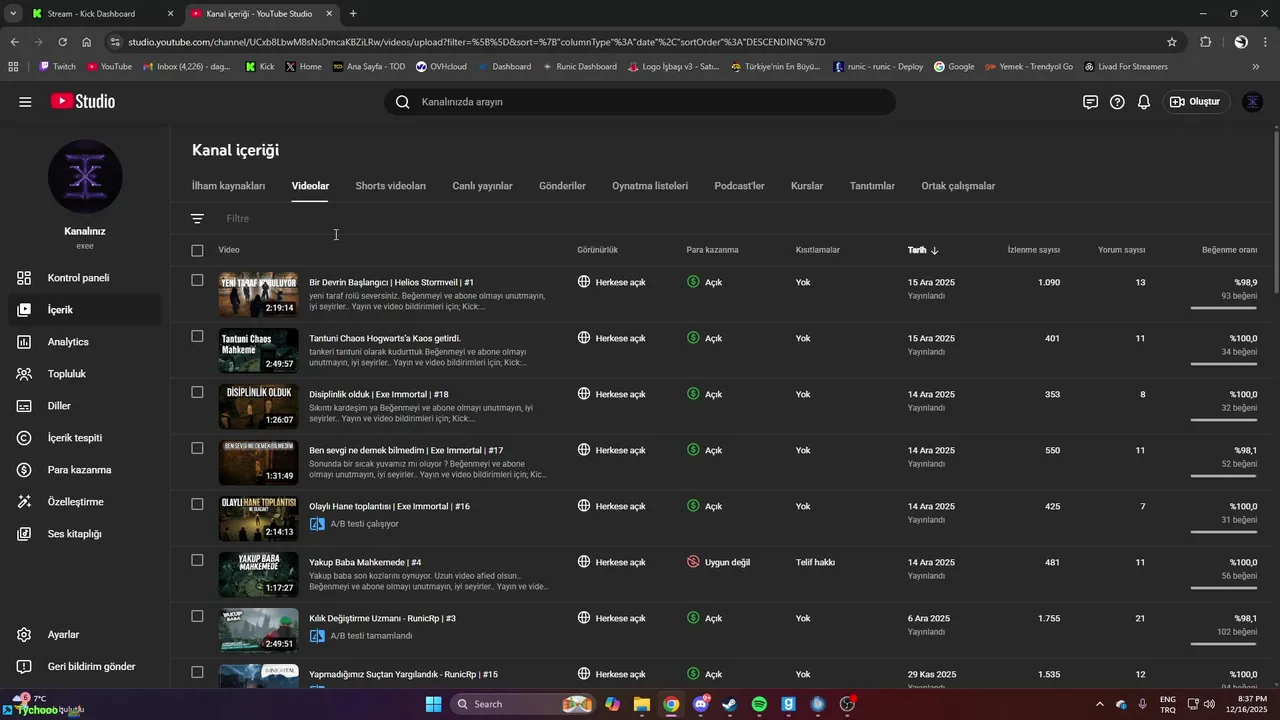Switch to İlham kaynakları tab
Image resolution: width=1280 pixels, height=720 pixels.
tap(228, 186)
